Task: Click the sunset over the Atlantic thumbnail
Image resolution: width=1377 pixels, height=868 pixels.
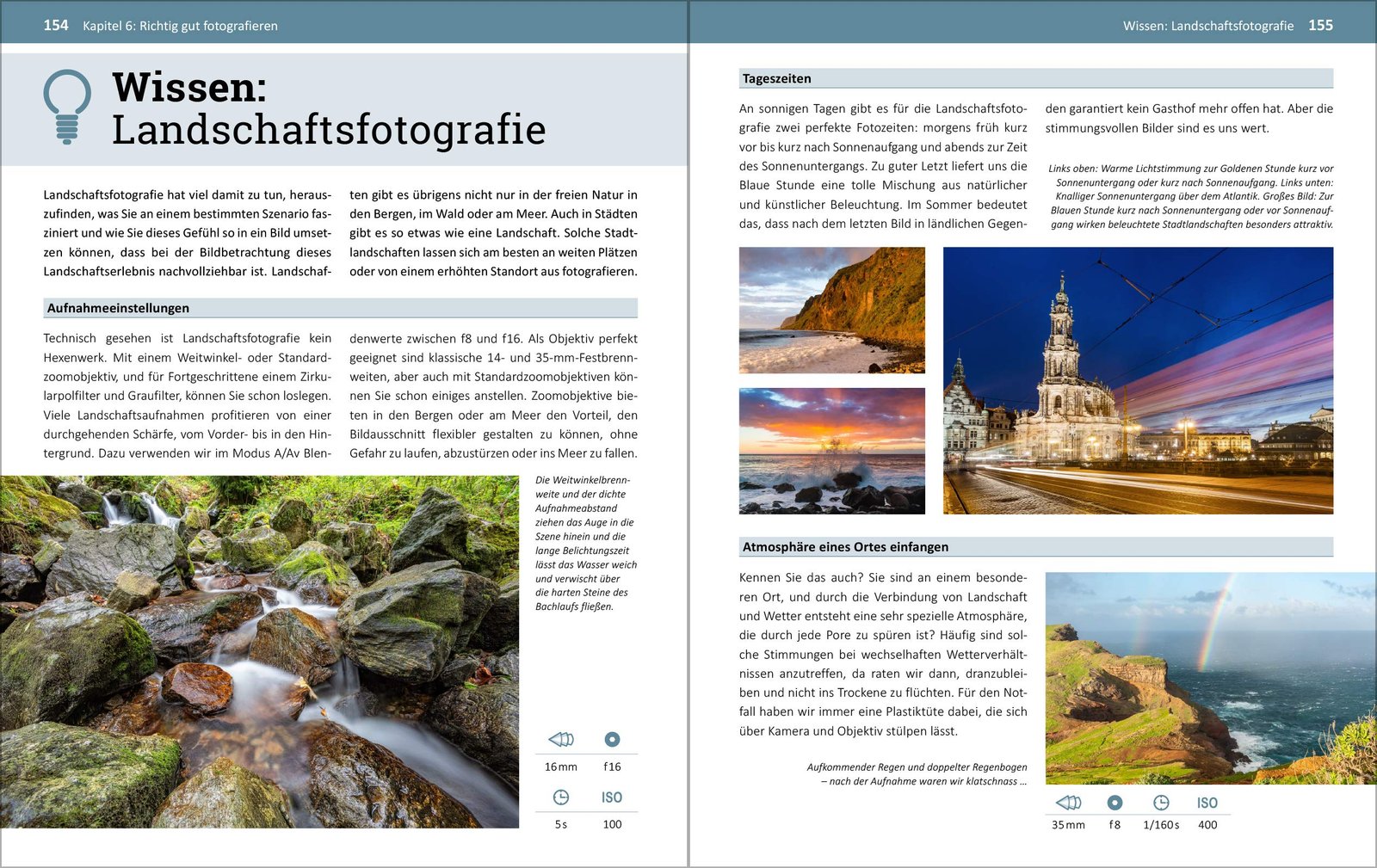Action: tap(834, 446)
